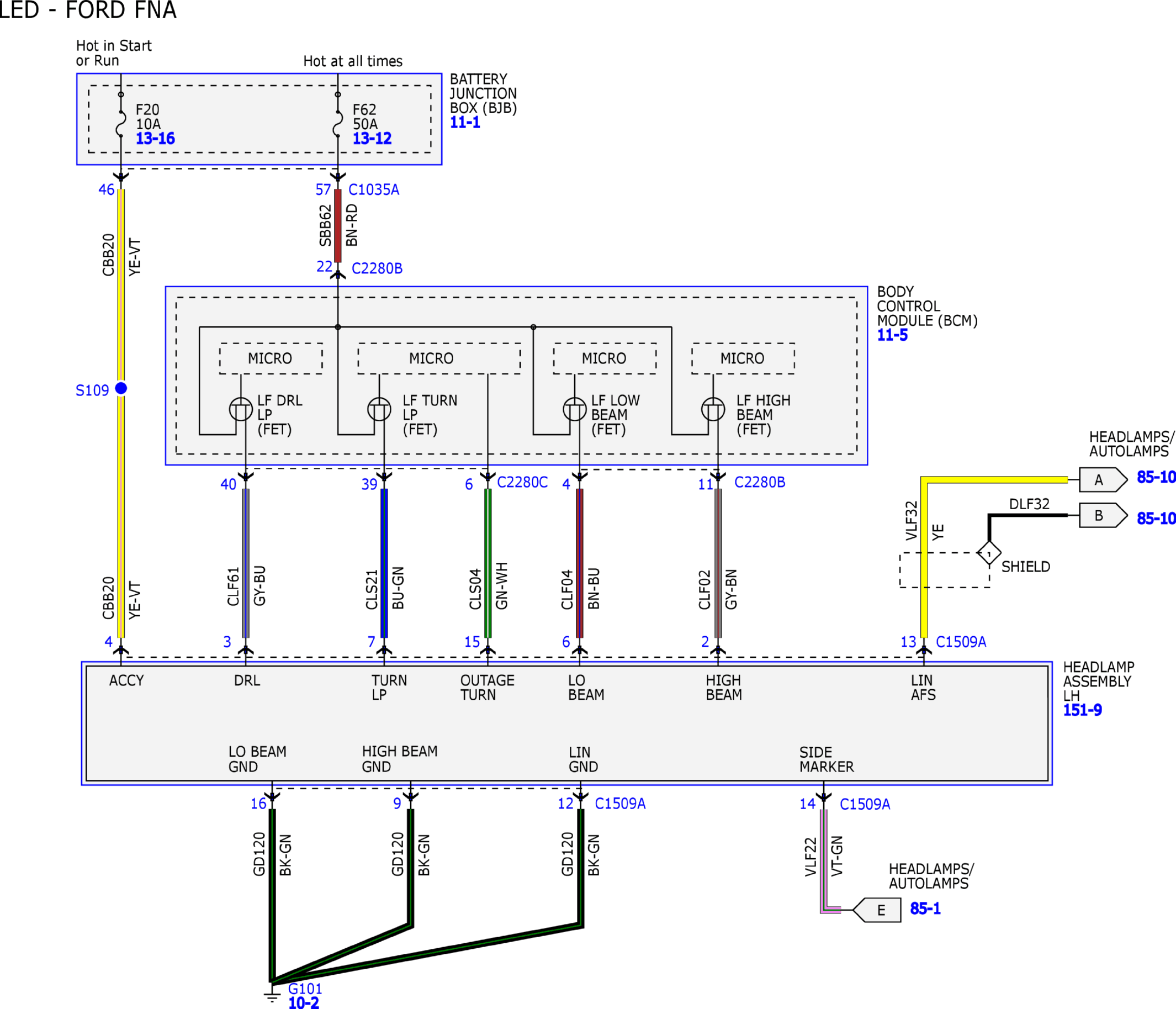Select the "Hot in Start or Run" label
Viewport: 1176px width, 1009px height.
pyautogui.click(x=114, y=54)
